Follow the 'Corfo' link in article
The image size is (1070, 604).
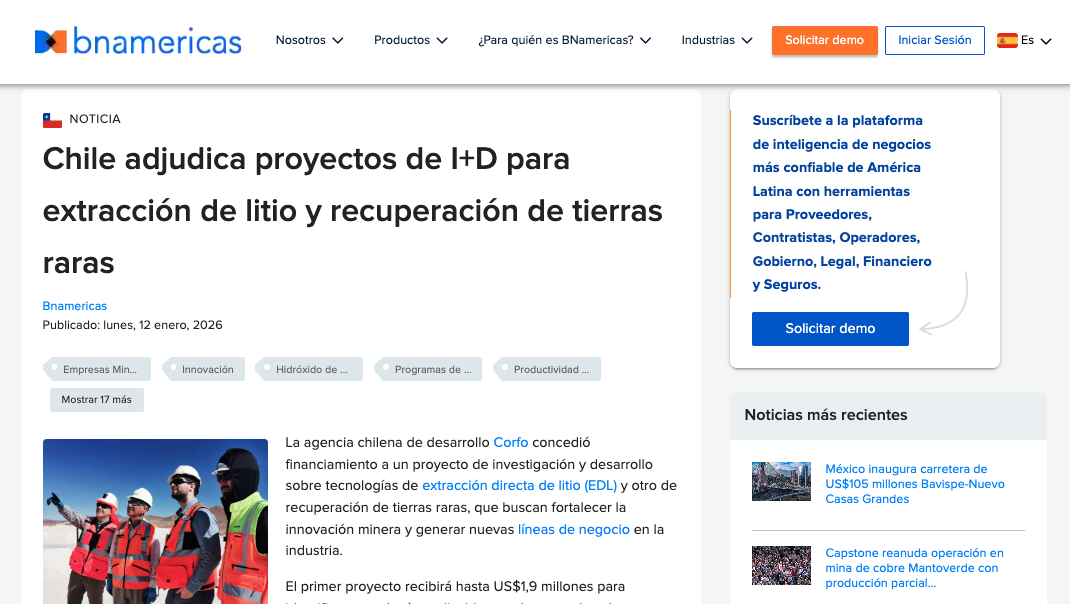click(x=510, y=442)
